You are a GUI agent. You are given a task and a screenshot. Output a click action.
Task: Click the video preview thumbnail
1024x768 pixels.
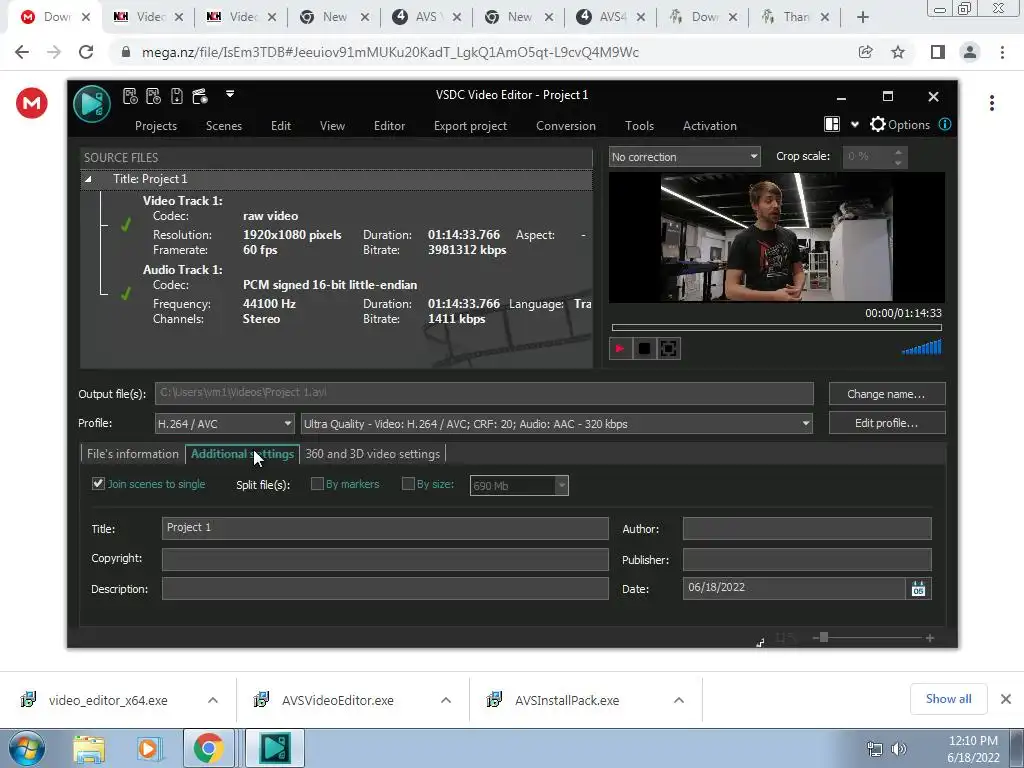tap(776, 237)
